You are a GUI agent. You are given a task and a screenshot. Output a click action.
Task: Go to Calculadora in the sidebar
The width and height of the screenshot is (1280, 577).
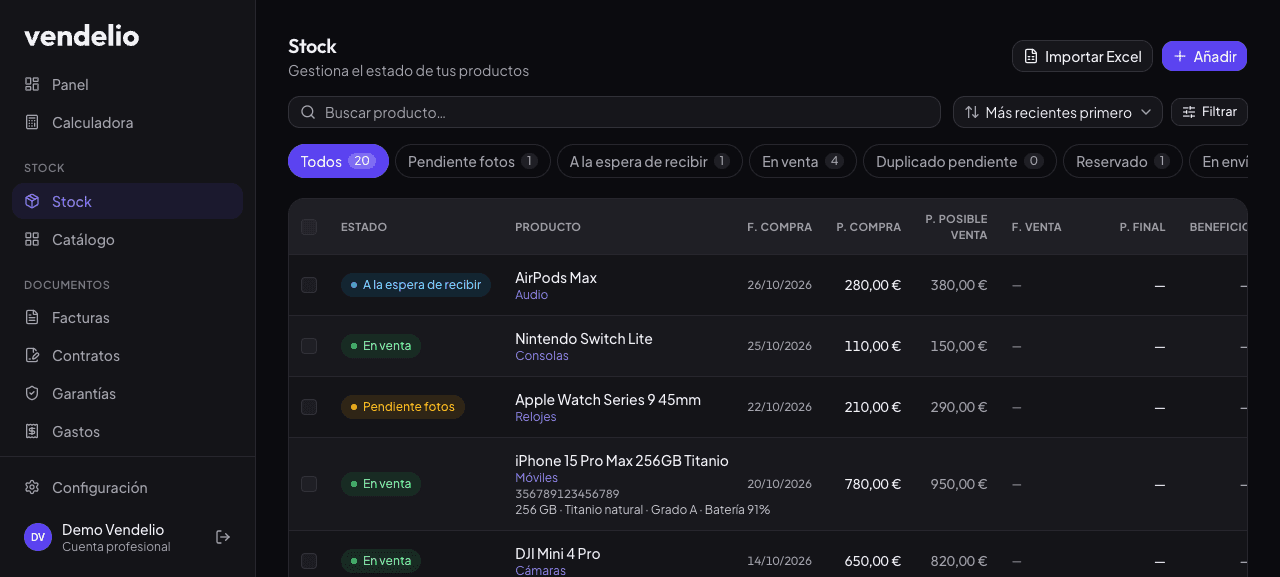pyautogui.click(x=128, y=122)
